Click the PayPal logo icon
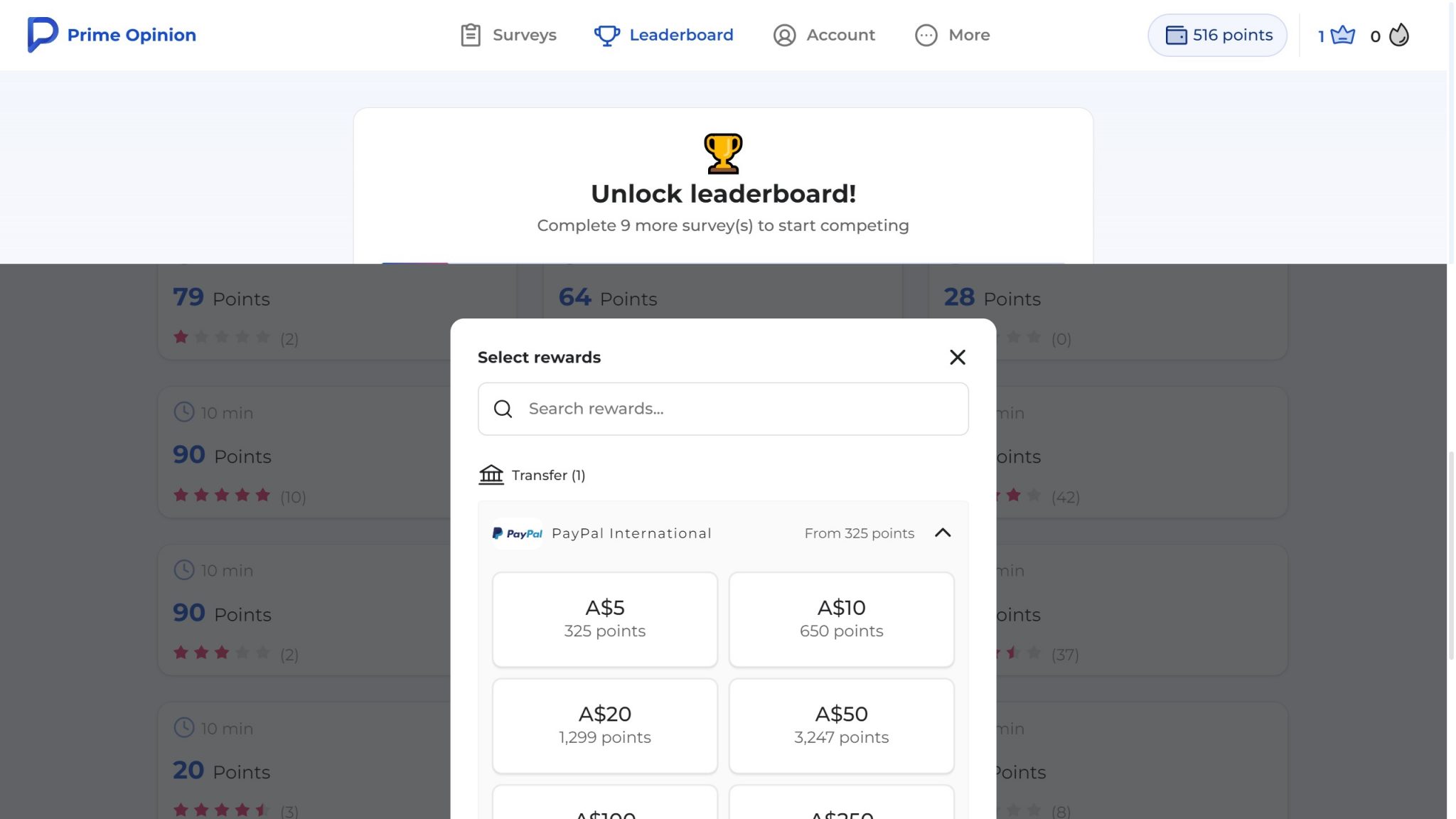Image resolution: width=1456 pixels, height=819 pixels. click(x=516, y=532)
